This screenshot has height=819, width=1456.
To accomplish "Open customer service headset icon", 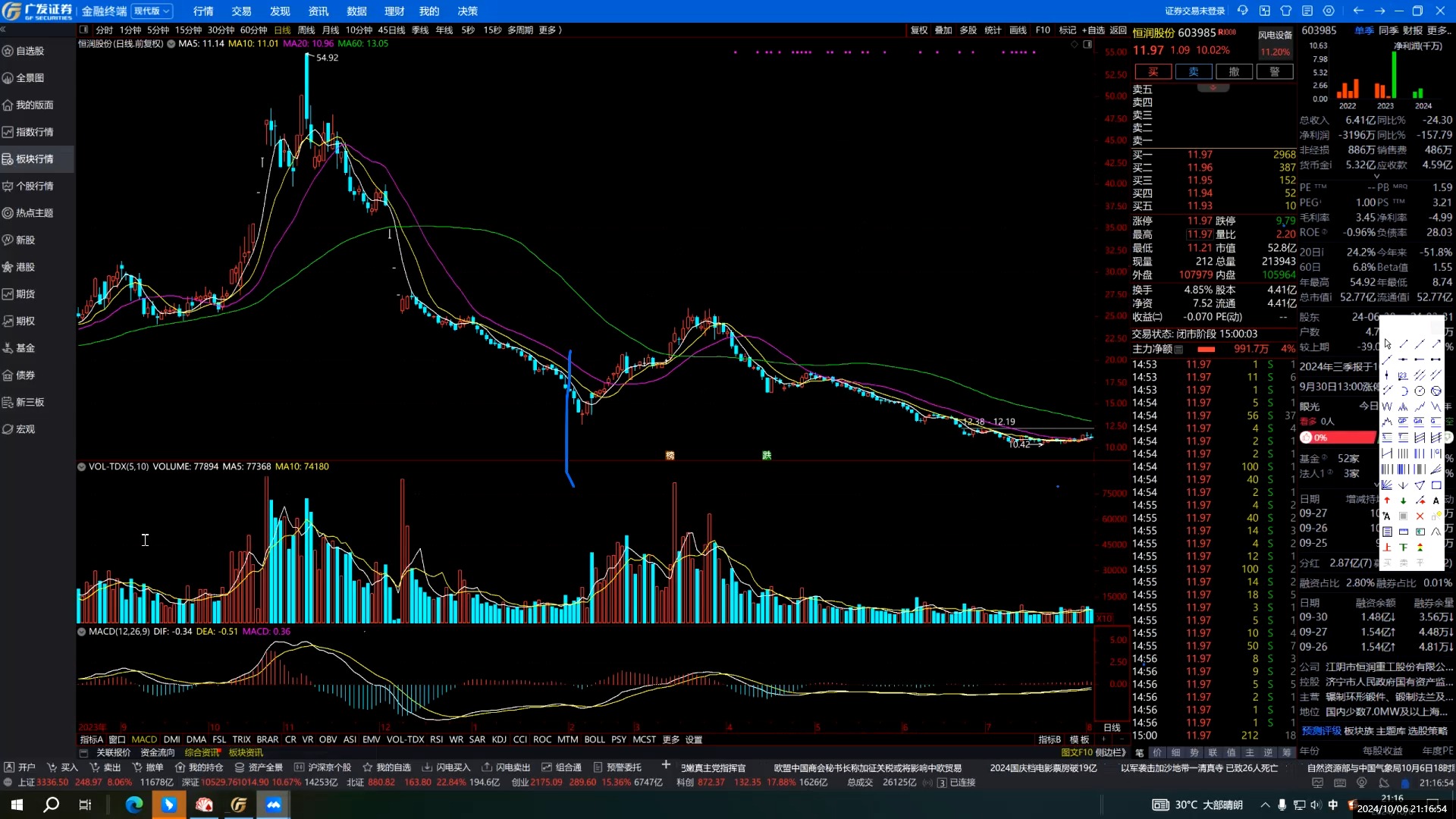I will [x=1242, y=11].
